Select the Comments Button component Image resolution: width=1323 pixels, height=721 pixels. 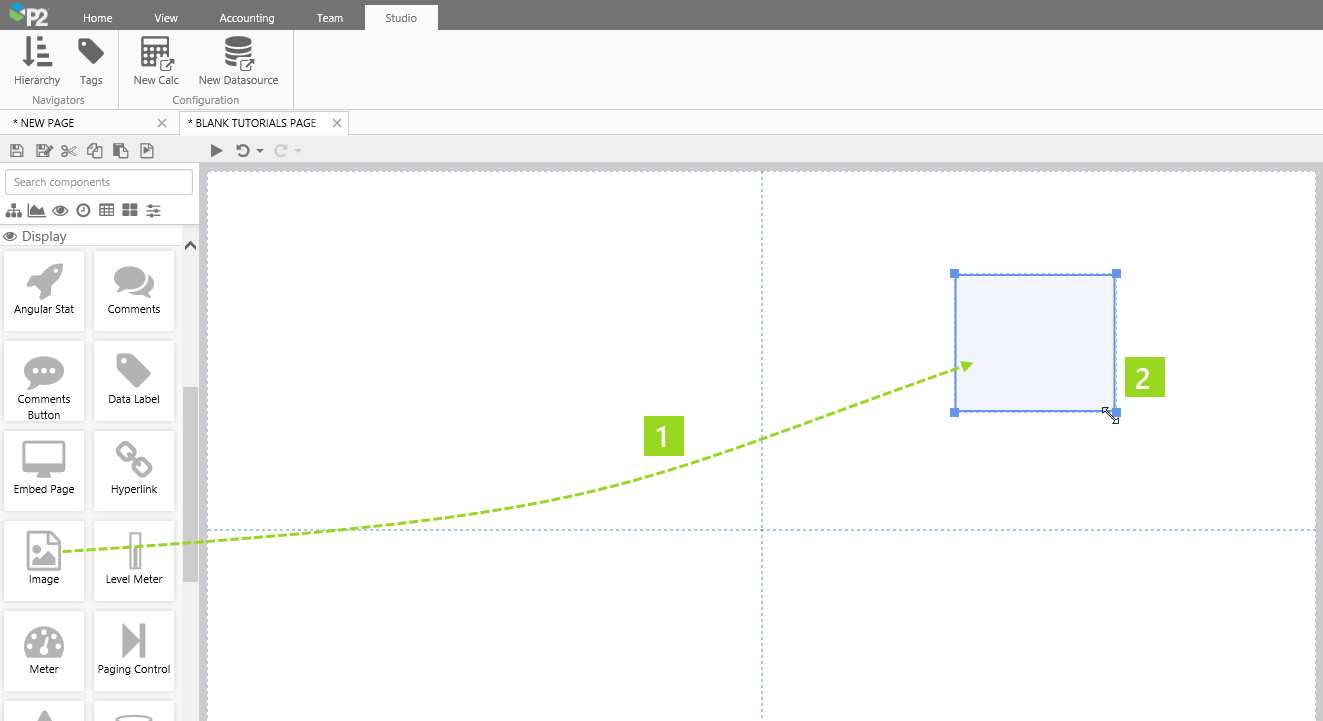point(44,381)
